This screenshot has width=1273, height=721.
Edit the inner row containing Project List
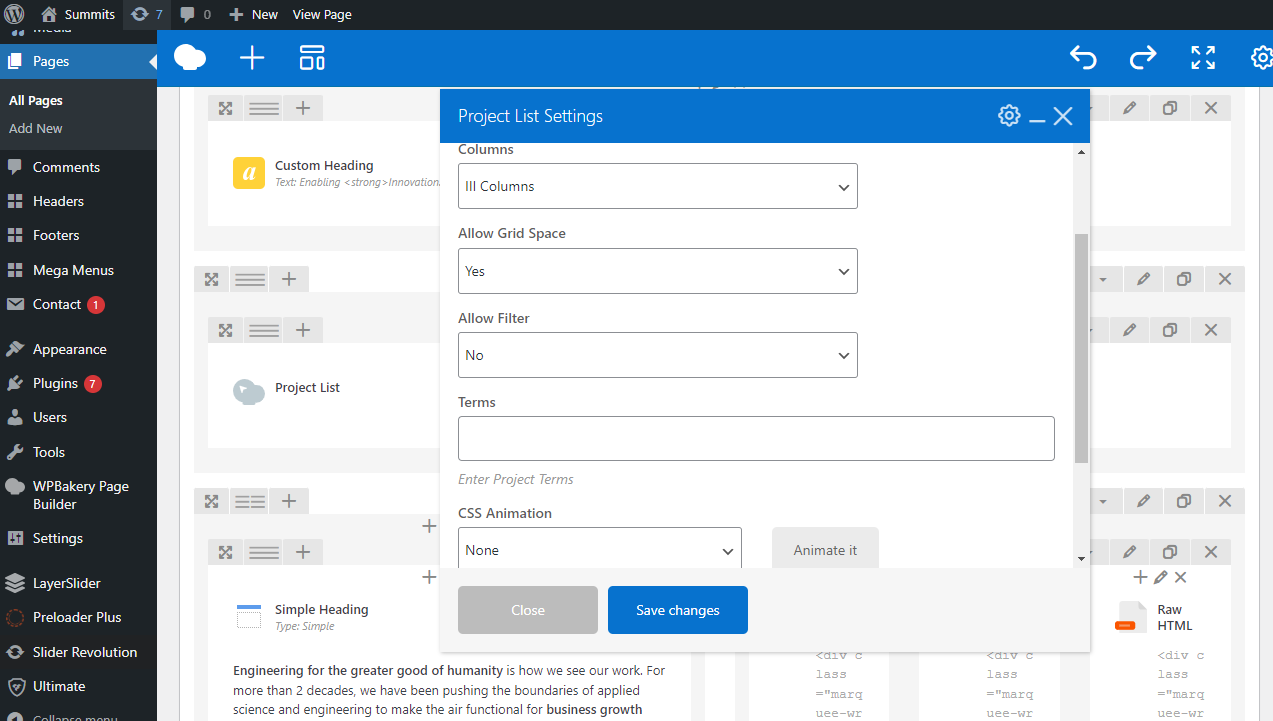(1129, 330)
